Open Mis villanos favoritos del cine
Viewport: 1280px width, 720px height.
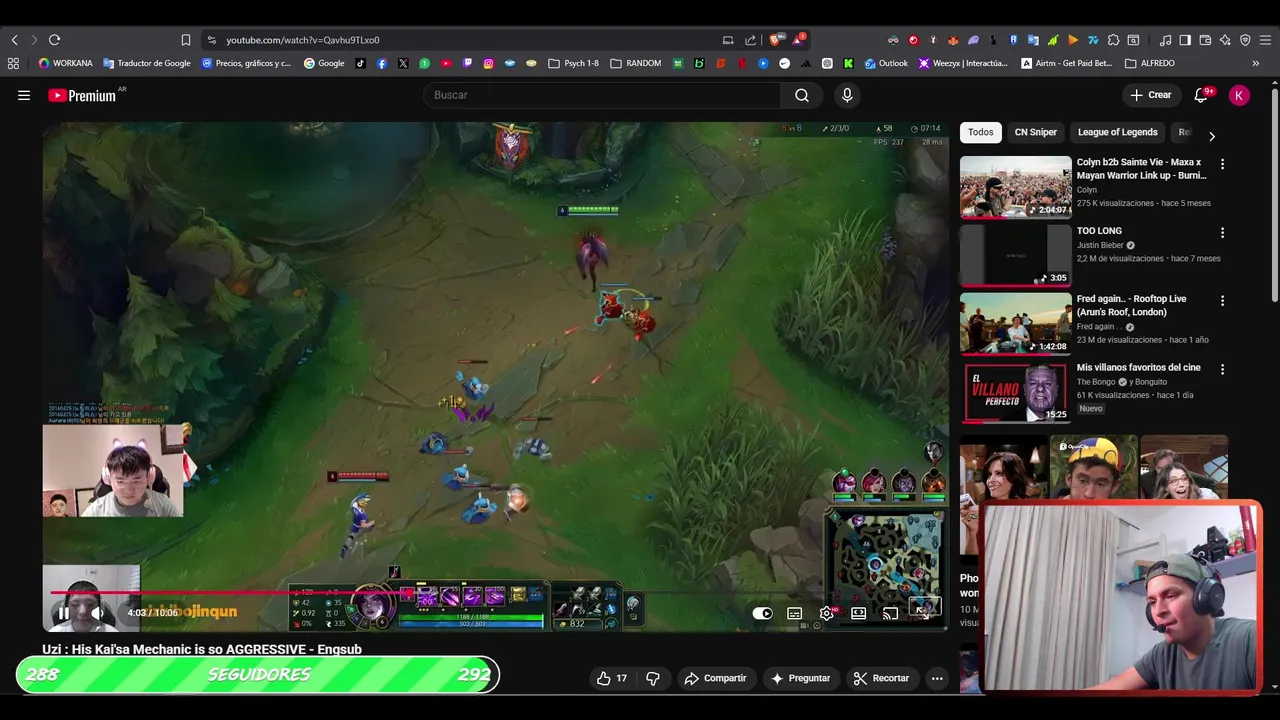[1138, 367]
